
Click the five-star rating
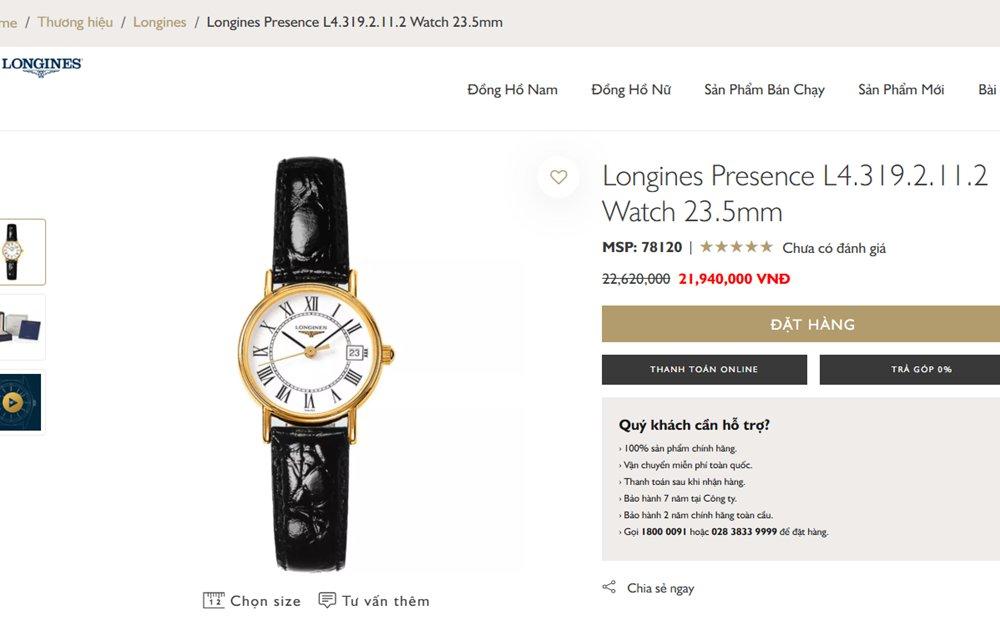coord(736,247)
